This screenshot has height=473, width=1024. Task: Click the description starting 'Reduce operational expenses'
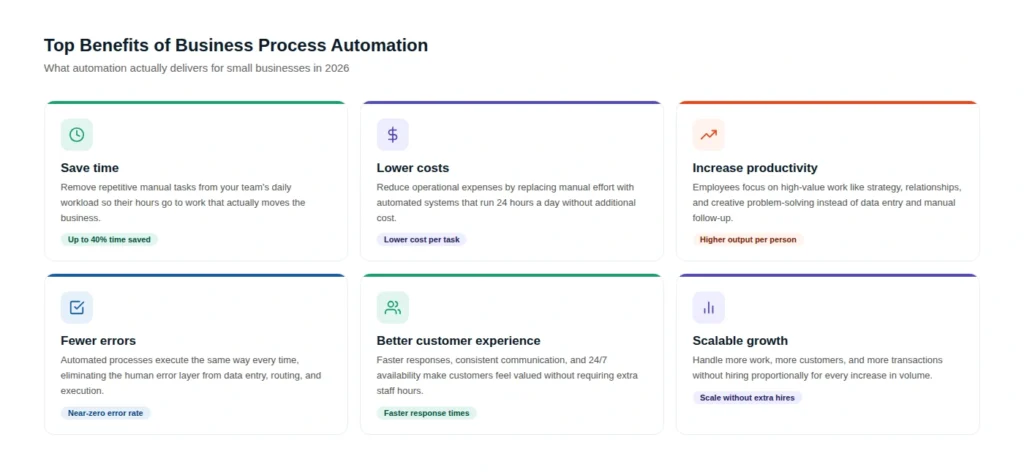pos(506,203)
